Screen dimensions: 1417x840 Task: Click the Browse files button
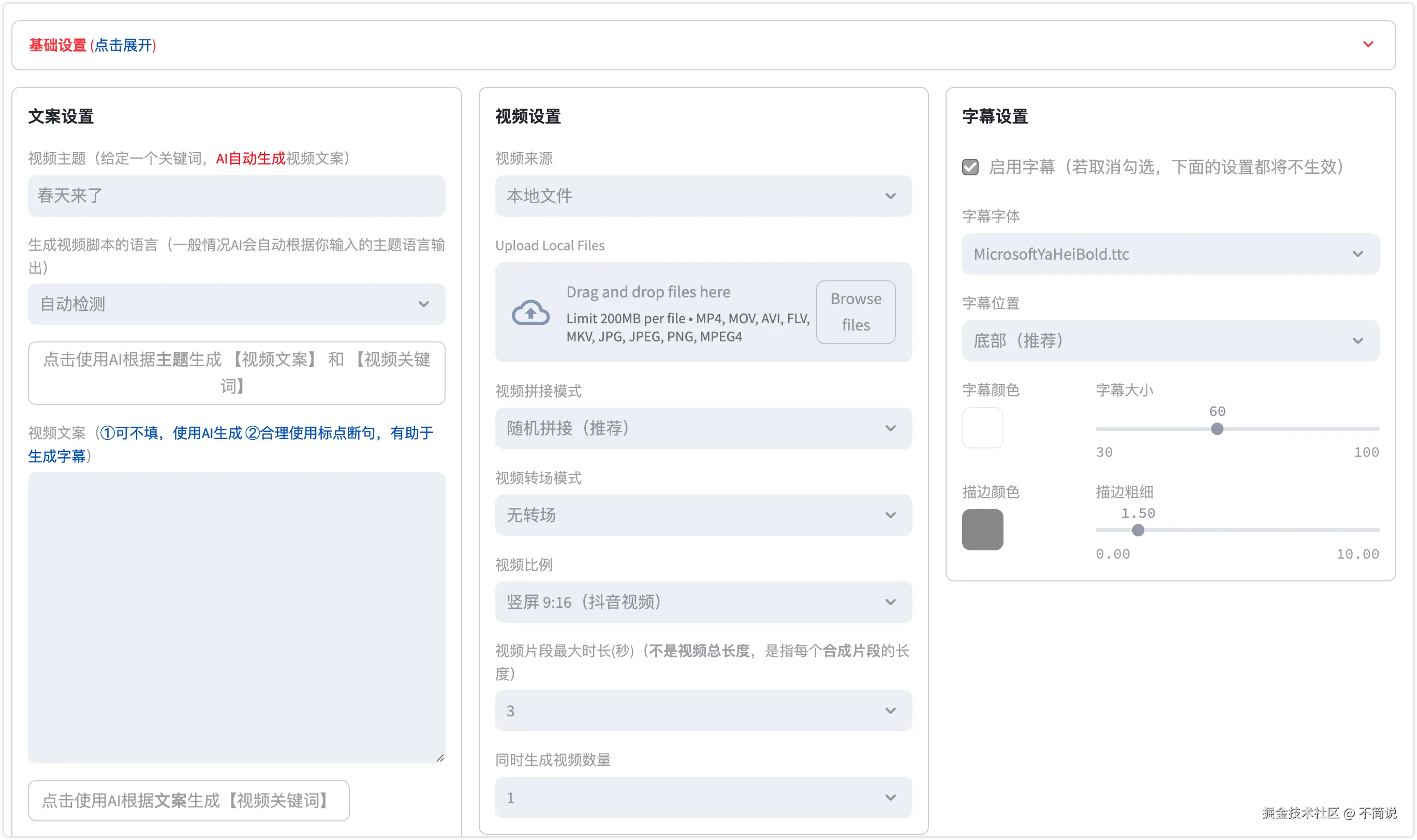click(x=855, y=312)
